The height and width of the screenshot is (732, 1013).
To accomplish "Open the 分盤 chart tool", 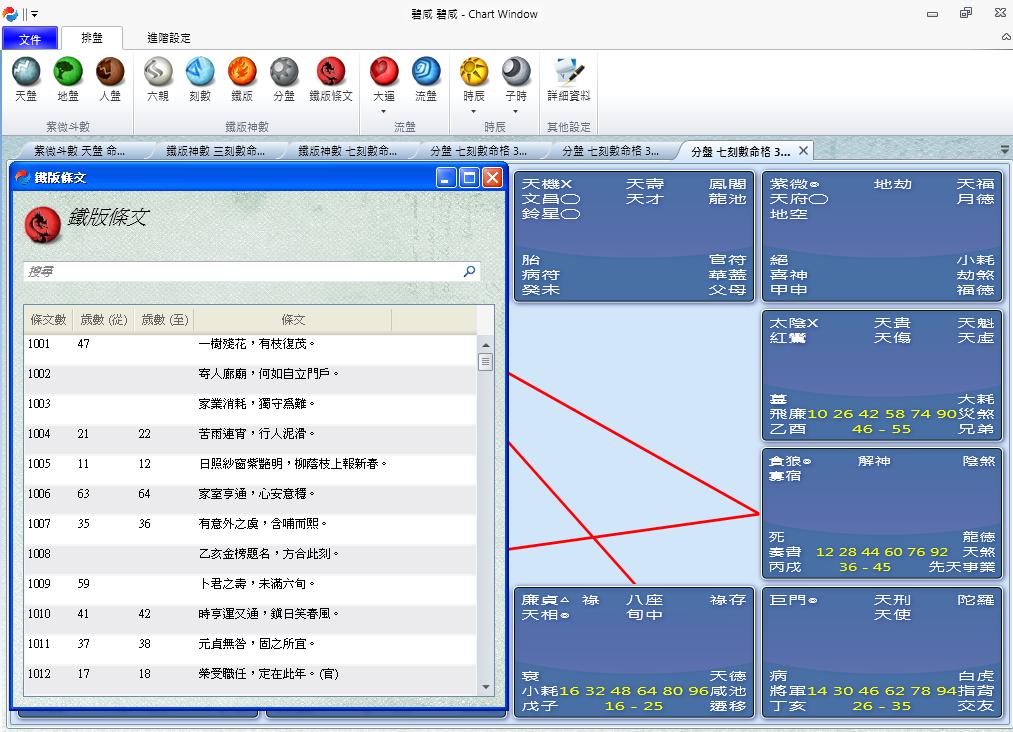I will point(285,80).
